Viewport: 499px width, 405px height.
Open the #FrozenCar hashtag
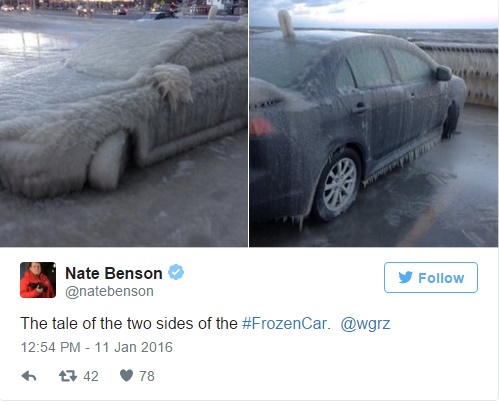point(286,324)
